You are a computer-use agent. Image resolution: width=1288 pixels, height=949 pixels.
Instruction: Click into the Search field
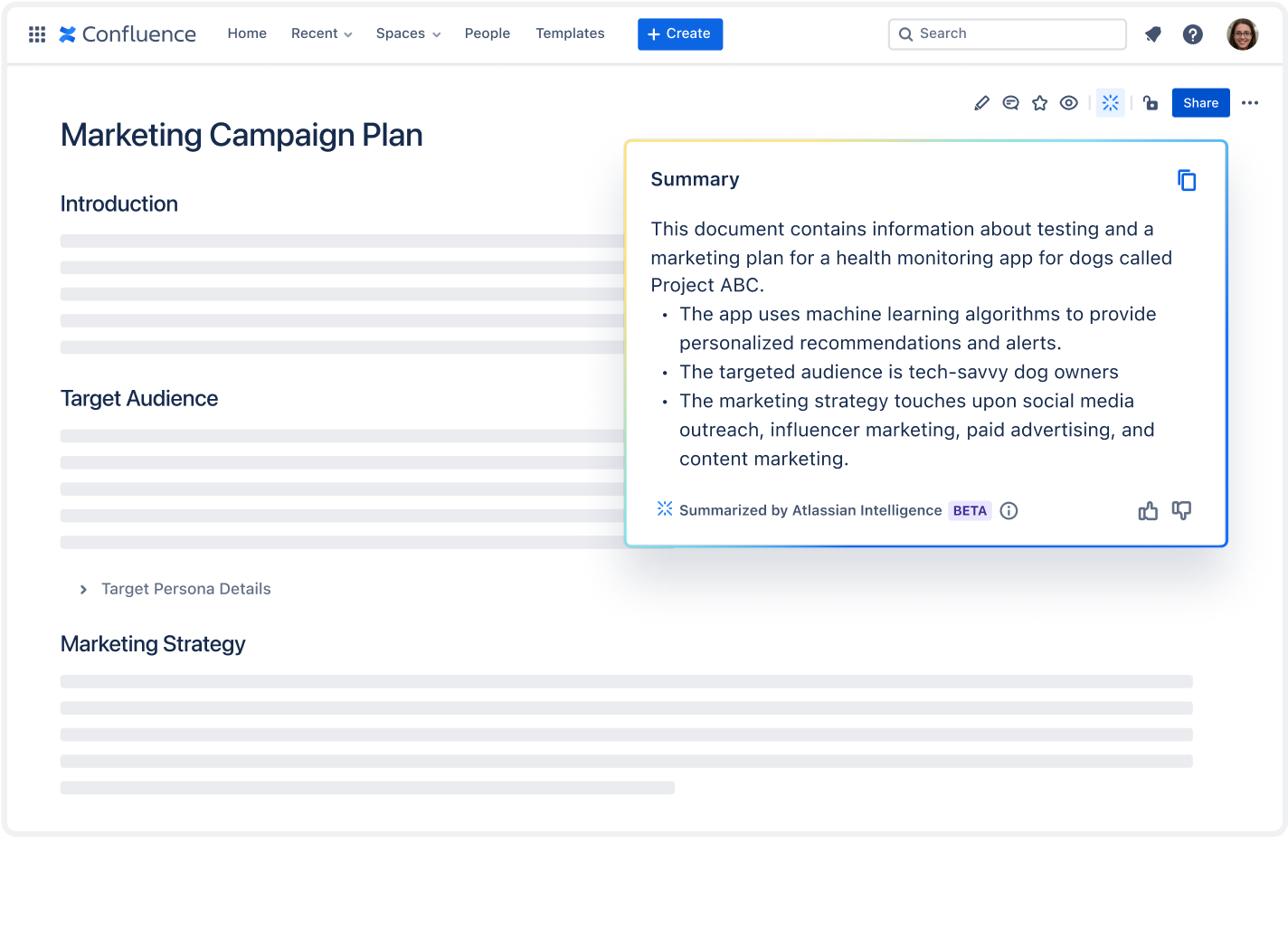tap(1007, 34)
